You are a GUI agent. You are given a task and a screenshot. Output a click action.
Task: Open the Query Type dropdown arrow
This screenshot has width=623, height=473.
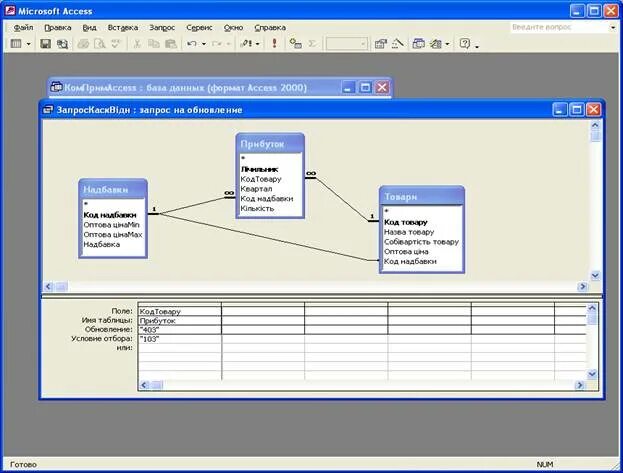click(x=257, y=44)
